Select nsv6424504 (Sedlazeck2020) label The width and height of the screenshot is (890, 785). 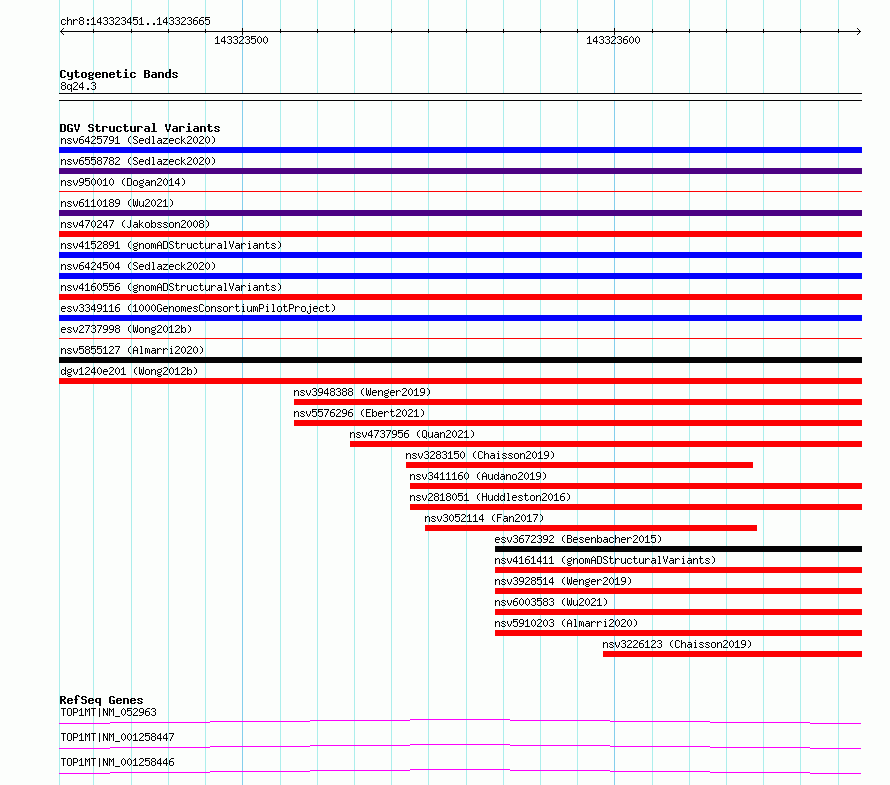point(138,266)
